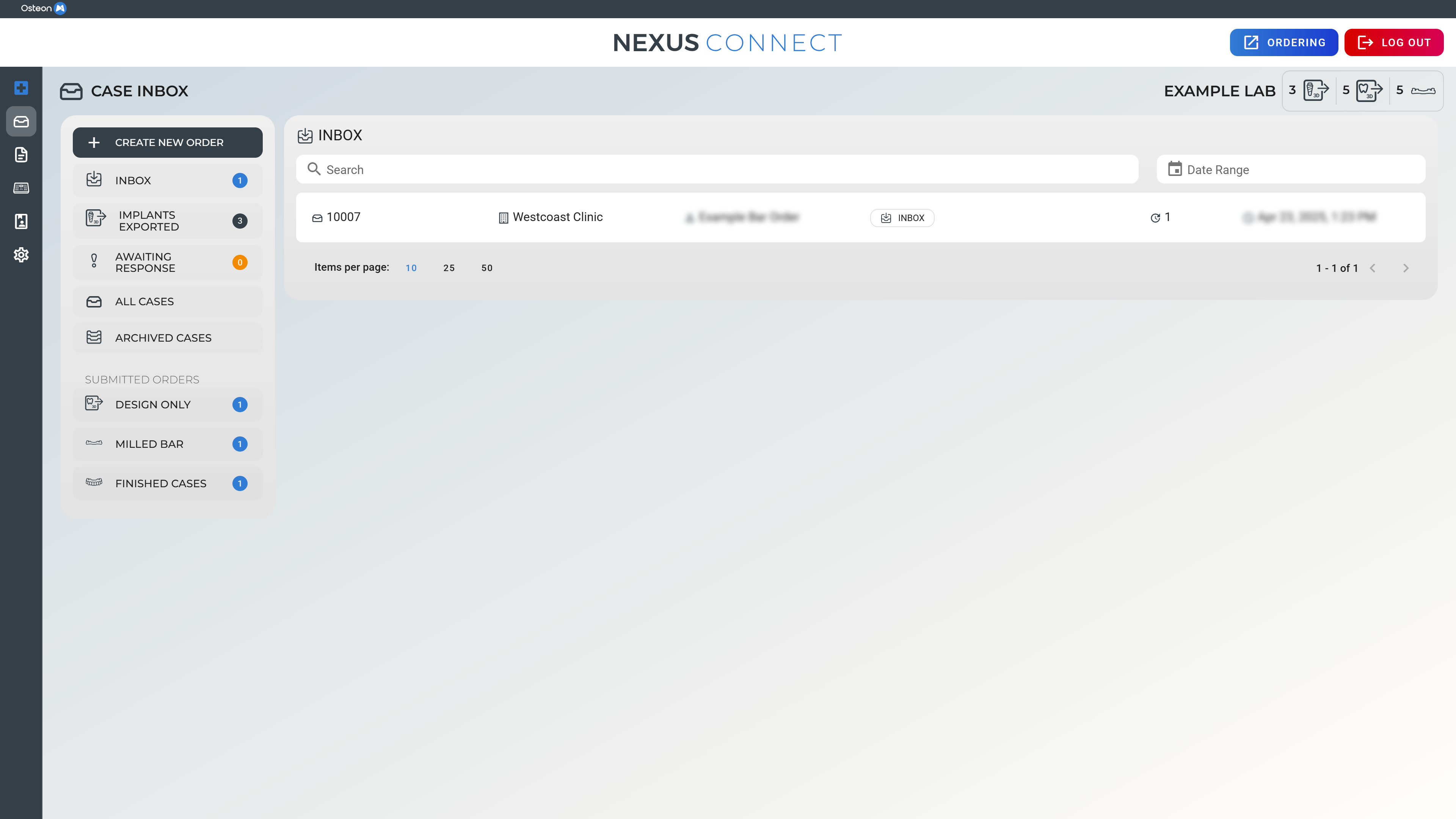Click the Implants Exported badge showing 3
This screenshot has width=1456, height=819.
(240, 220)
